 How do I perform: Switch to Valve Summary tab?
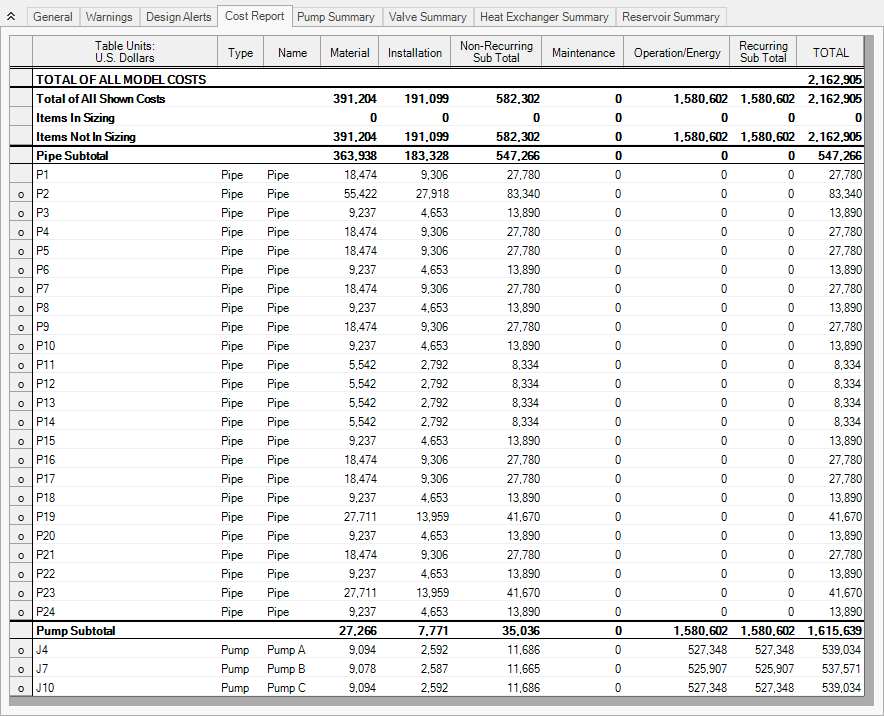point(427,17)
